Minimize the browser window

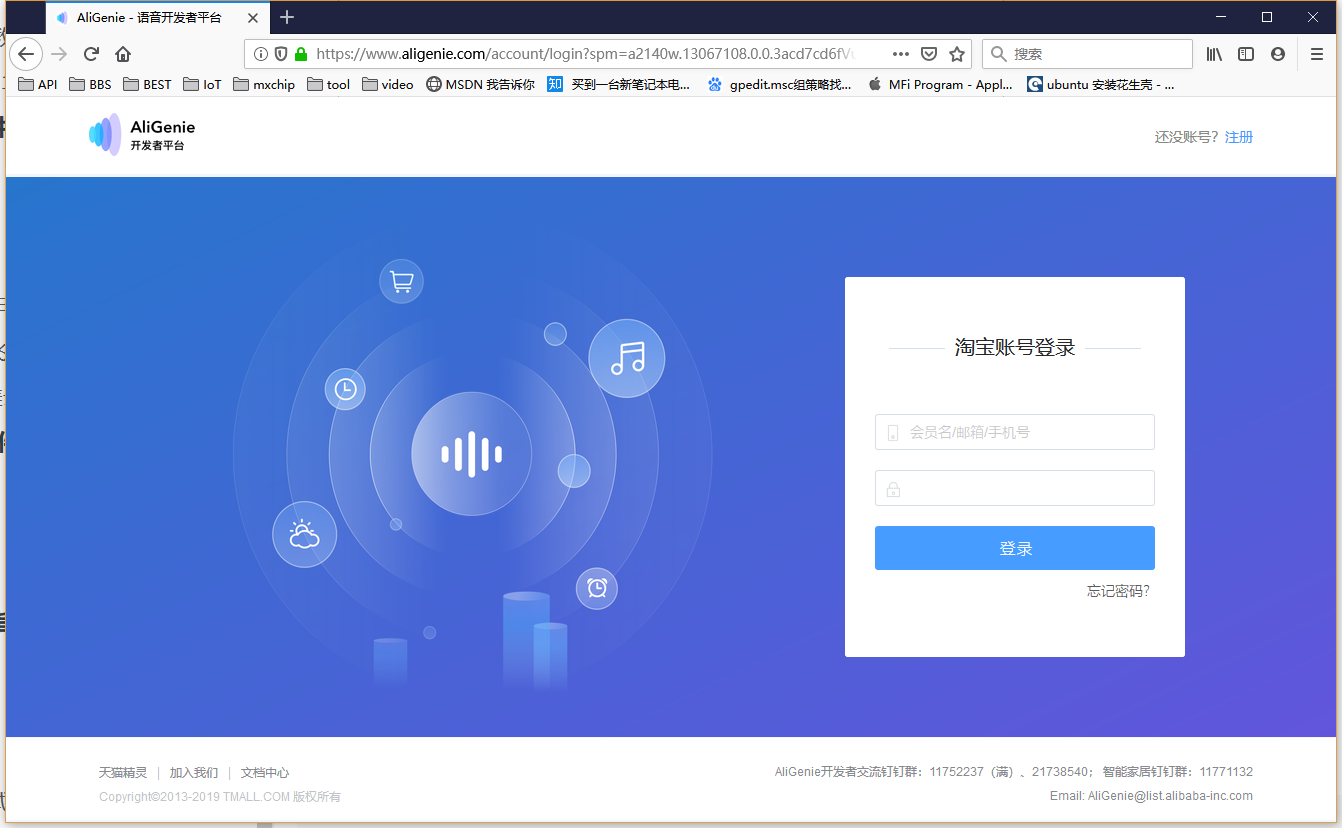[1221, 17]
